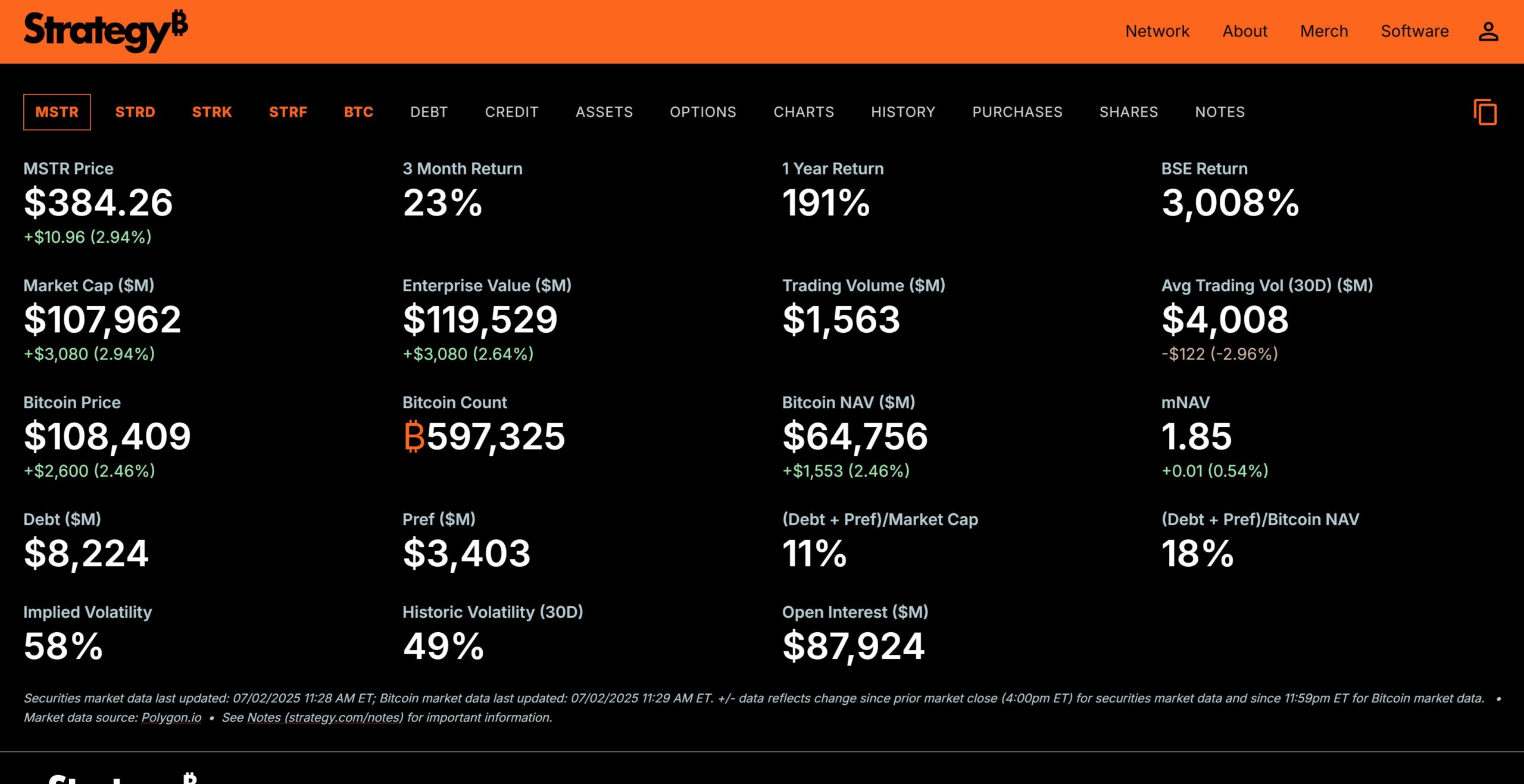Open the OPTIONS tab
This screenshot has height=784, width=1524.
click(x=703, y=112)
